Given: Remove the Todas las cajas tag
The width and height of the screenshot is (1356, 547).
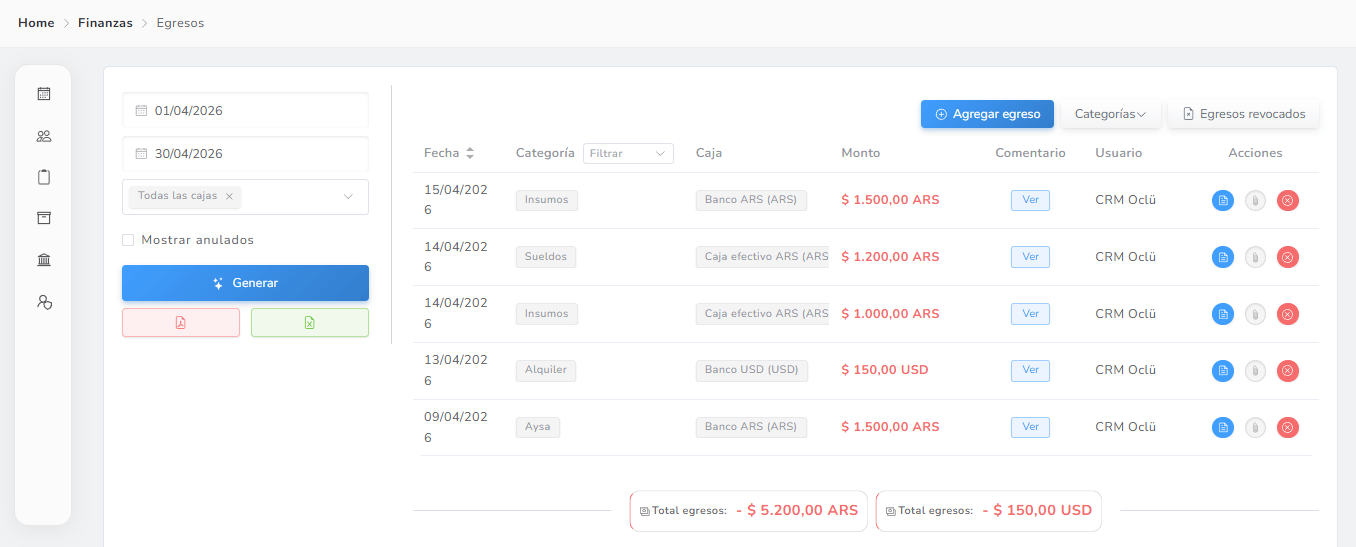Looking at the screenshot, I should (x=229, y=196).
